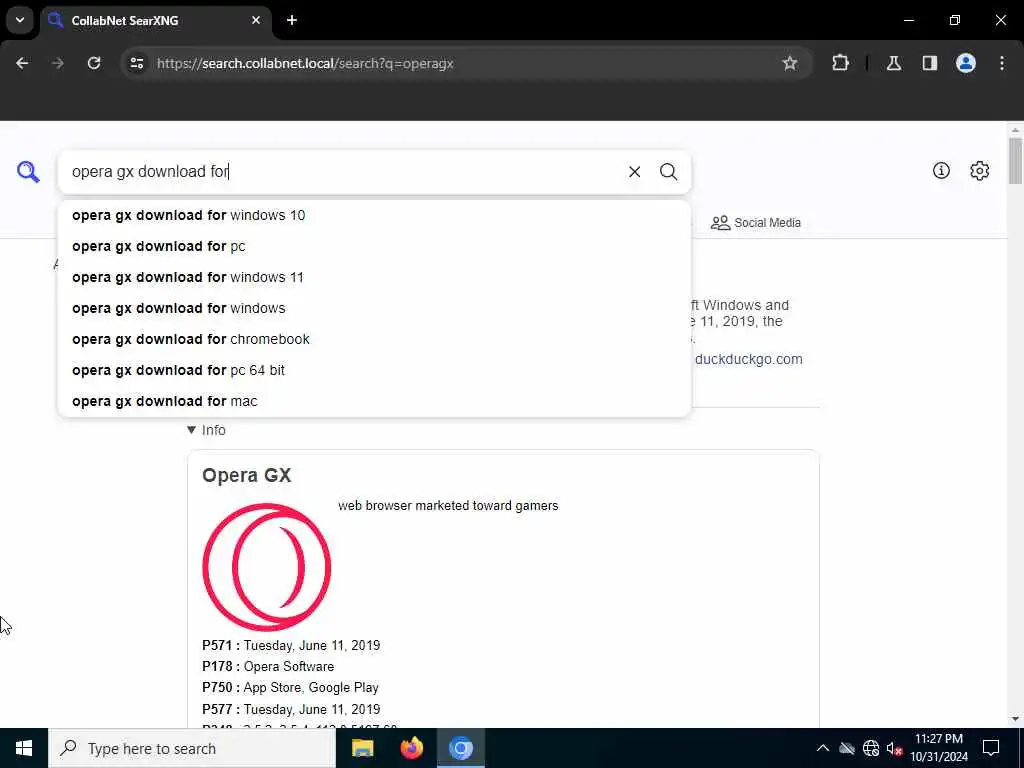Choose suggestion ending in mac

pos(374,401)
